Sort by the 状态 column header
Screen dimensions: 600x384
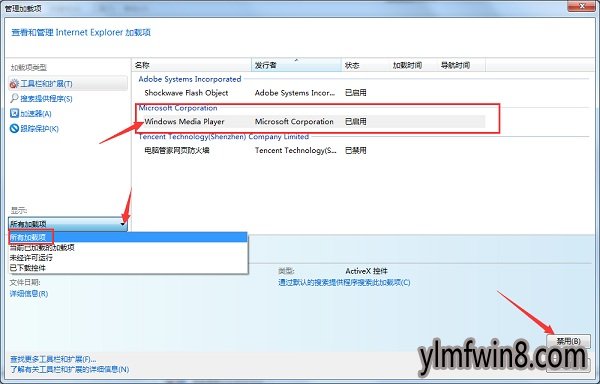(365, 65)
